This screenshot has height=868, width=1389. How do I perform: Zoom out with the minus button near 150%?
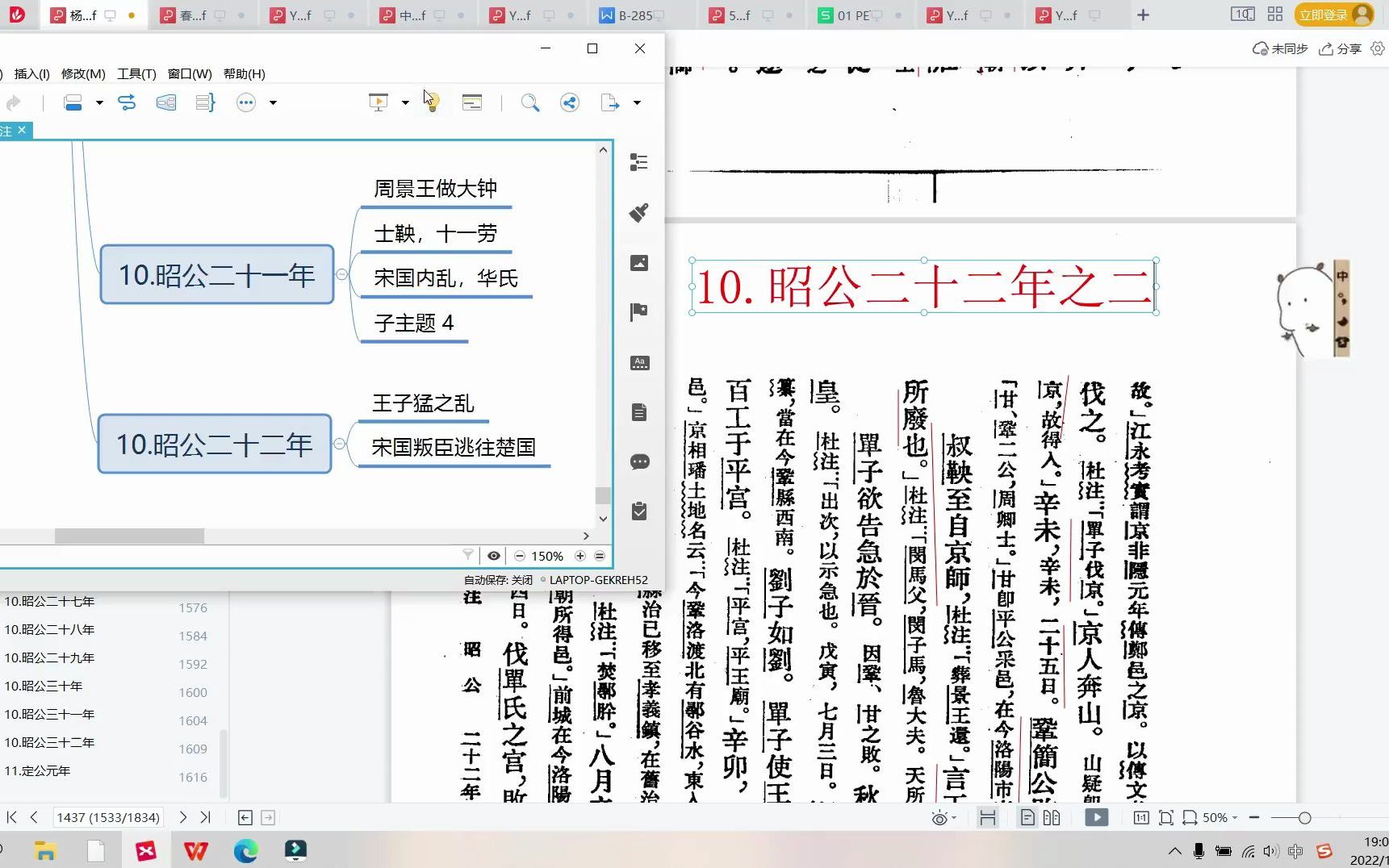pos(520,556)
